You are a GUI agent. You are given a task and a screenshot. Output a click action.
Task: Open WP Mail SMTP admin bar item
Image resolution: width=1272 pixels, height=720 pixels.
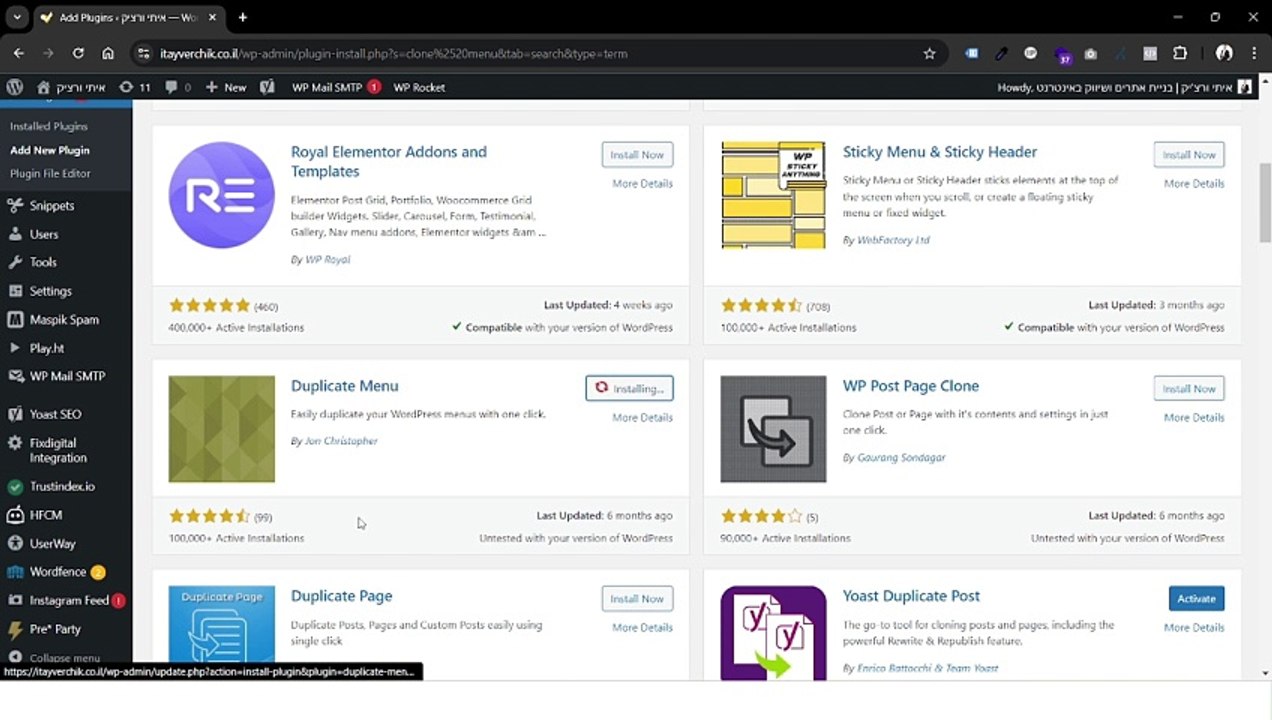click(x=336, y=87)
